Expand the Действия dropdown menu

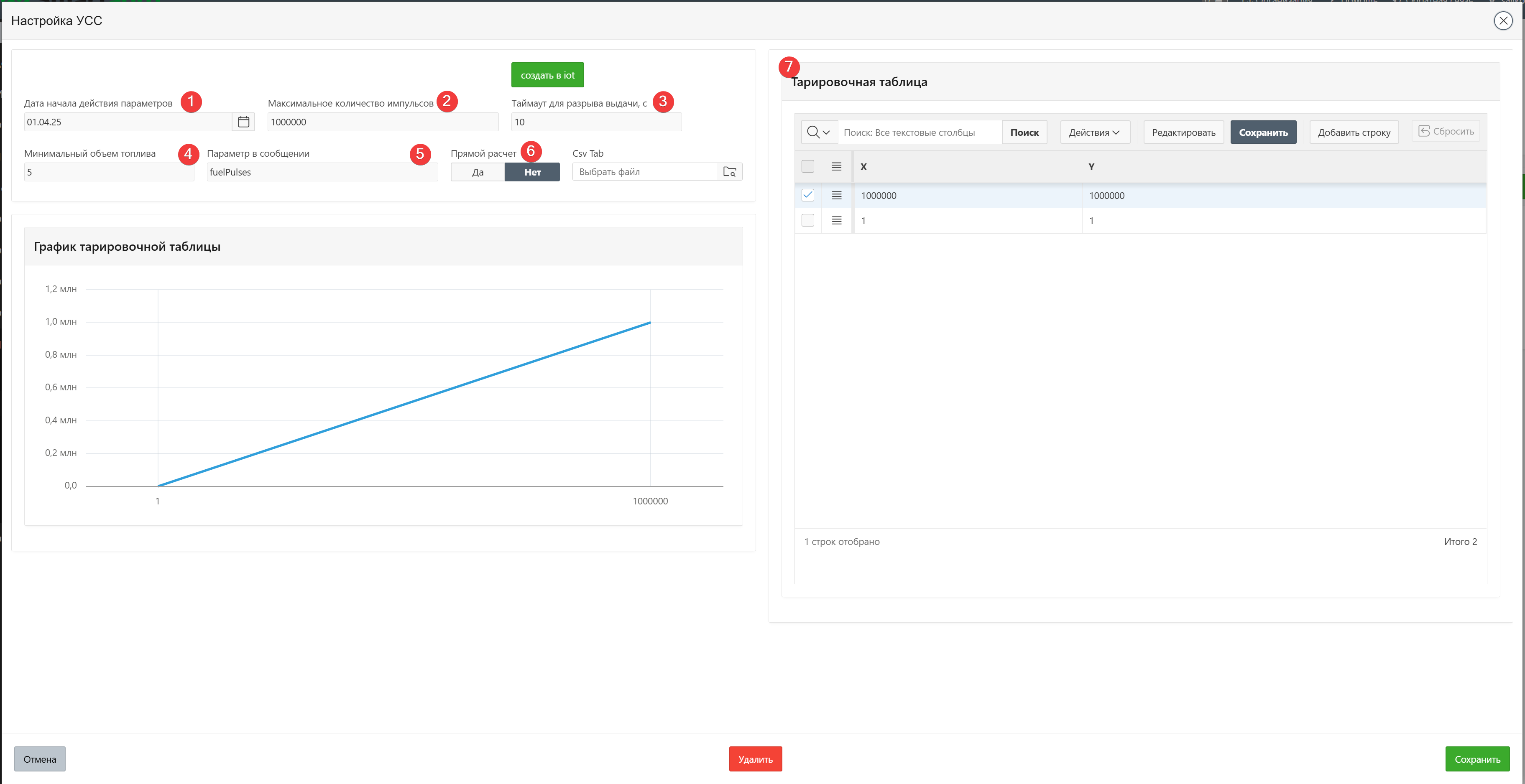[x=1094, y=132]
